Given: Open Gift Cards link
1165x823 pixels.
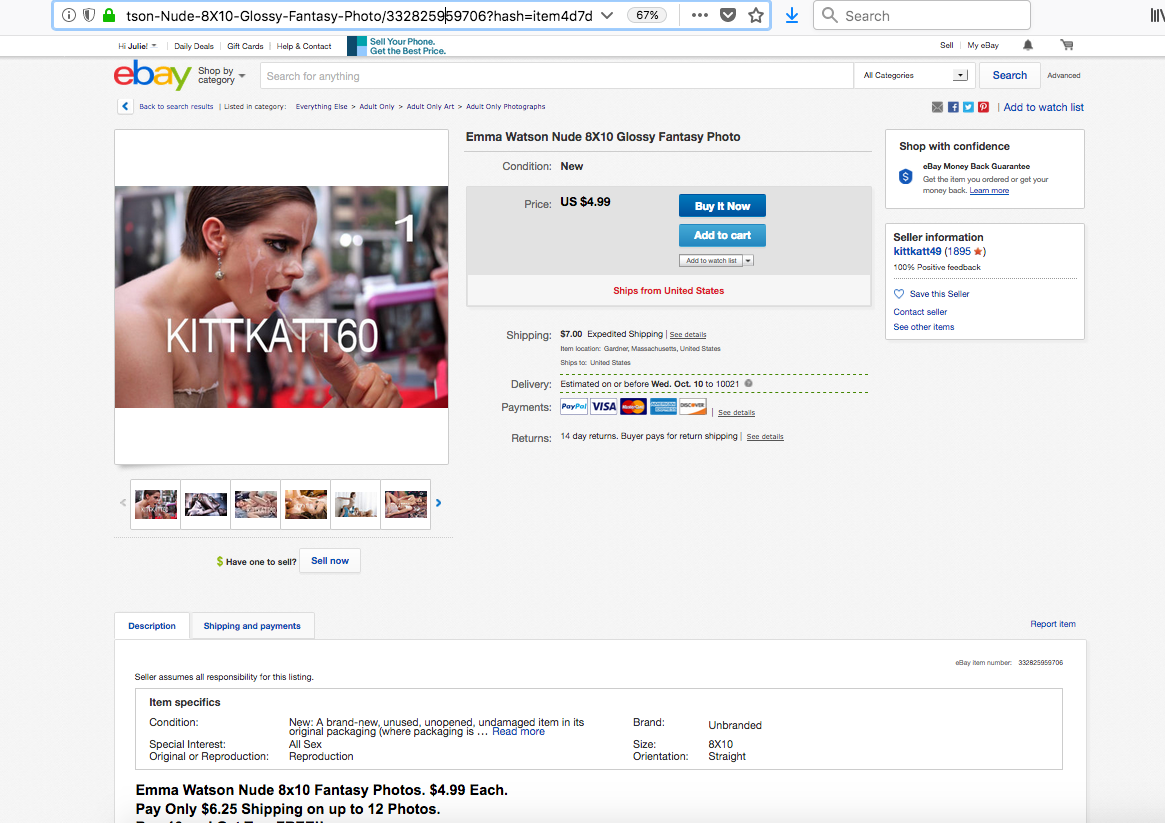Looking at the screenshot, I should tap(245, 46).
